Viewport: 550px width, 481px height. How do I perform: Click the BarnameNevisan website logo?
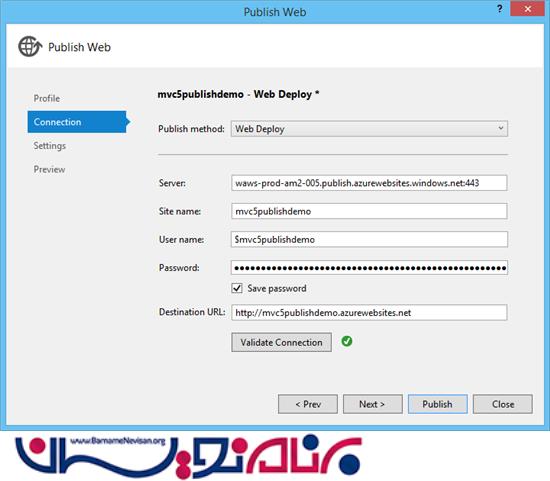coord(188,456)
